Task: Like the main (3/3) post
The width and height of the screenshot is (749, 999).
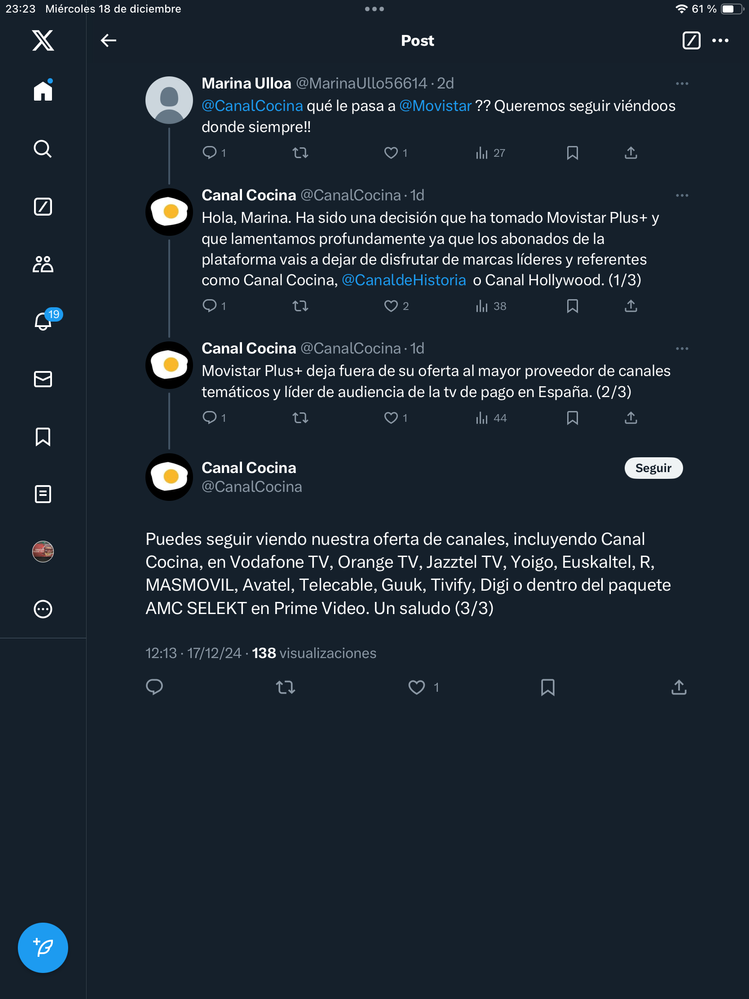Action: coord(418,687)
